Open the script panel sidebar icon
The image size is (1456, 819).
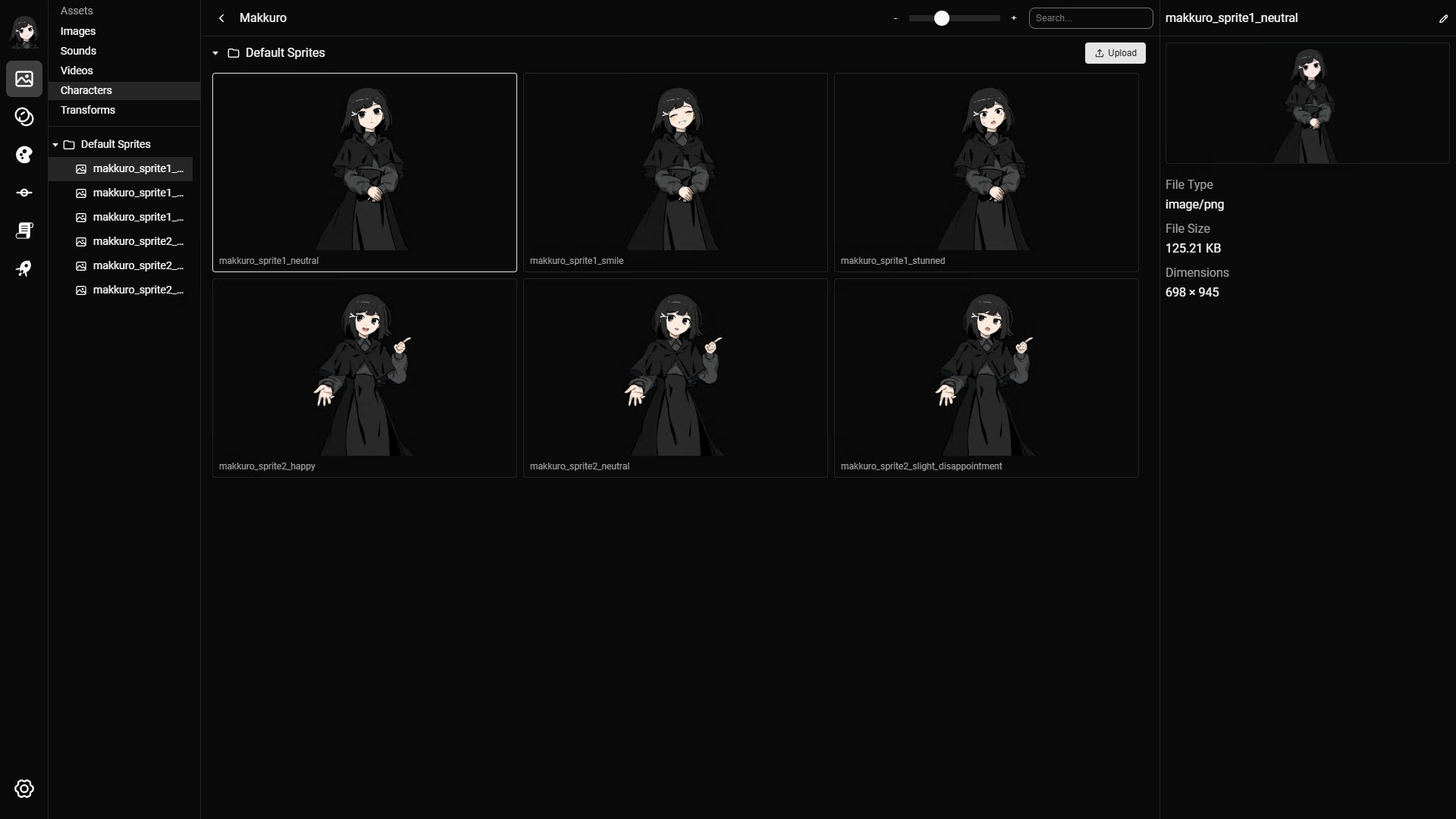24,231
